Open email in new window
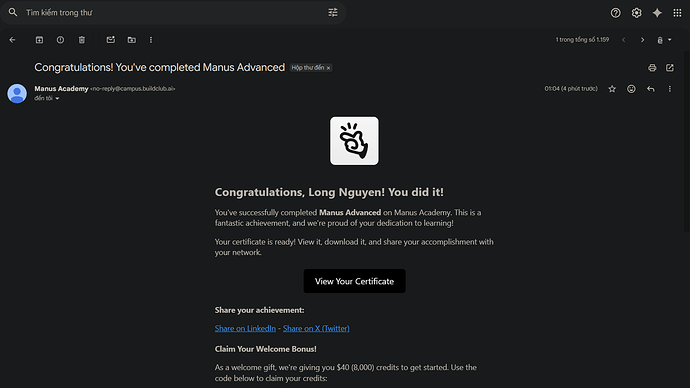The height and width of the screenshot is (388, 690). click(670, 68)
